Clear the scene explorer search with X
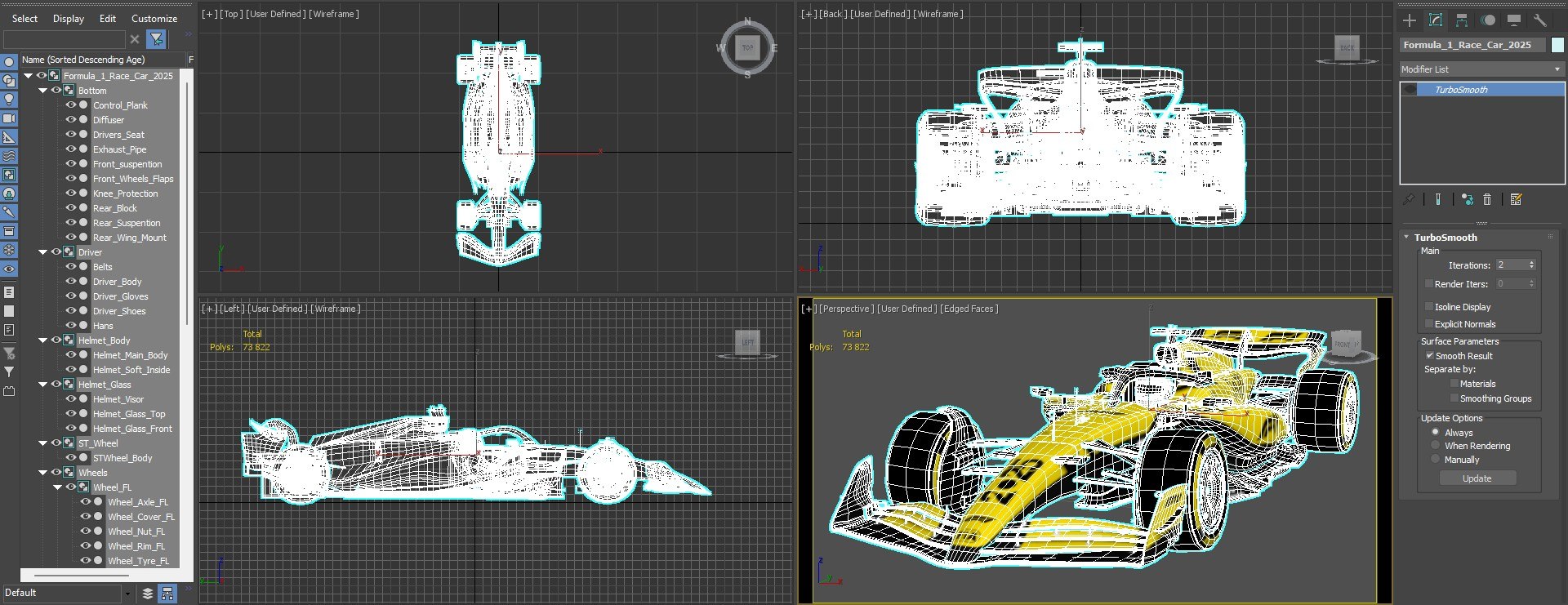The width and height of the screenshot is (1568, 605). (x=135, y=39)
